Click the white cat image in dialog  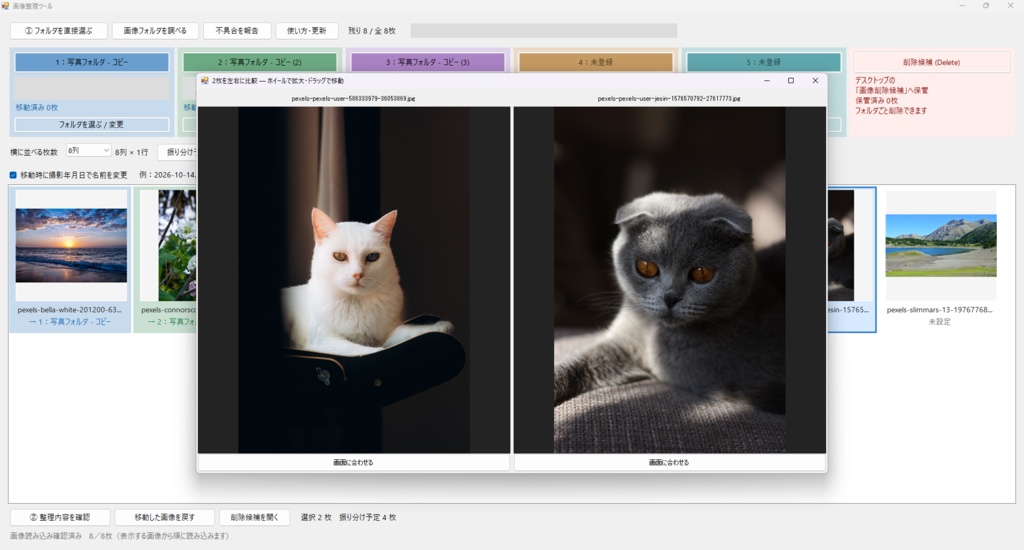point(353,280)
